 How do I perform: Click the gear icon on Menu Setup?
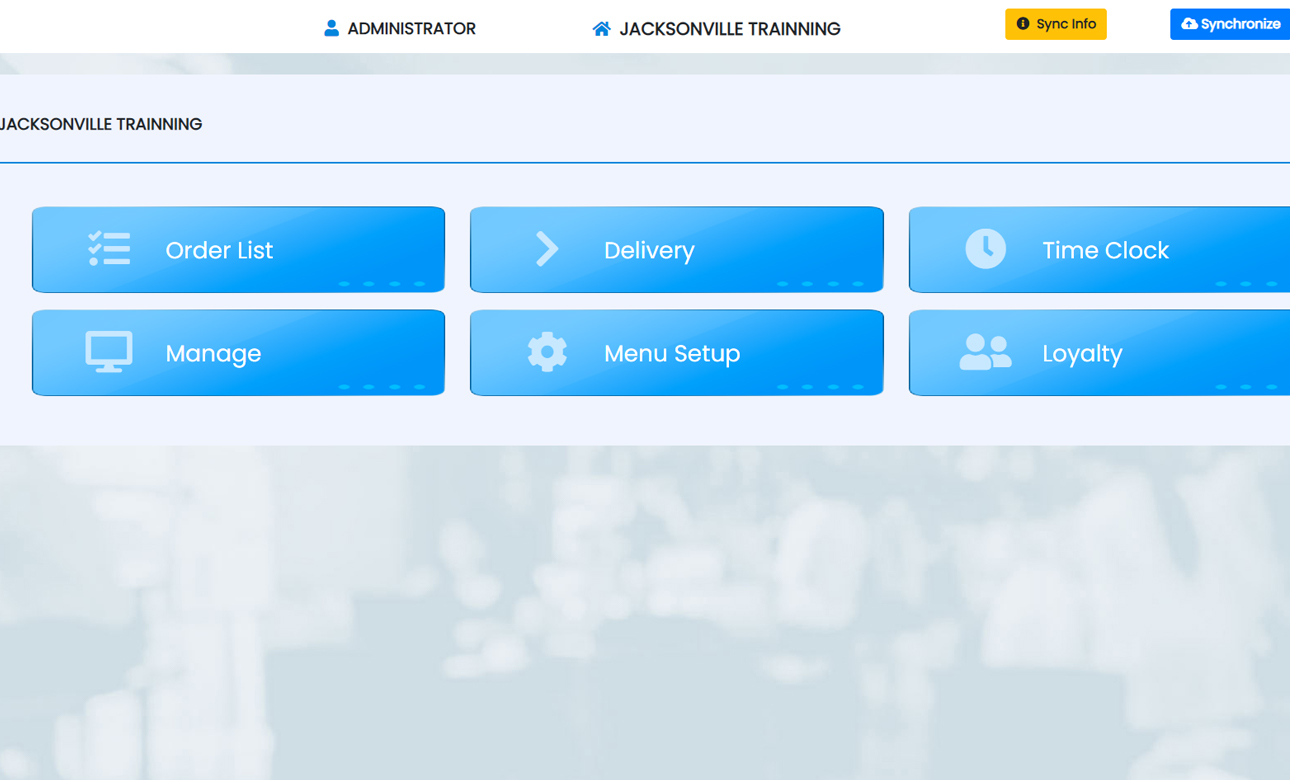547,352
